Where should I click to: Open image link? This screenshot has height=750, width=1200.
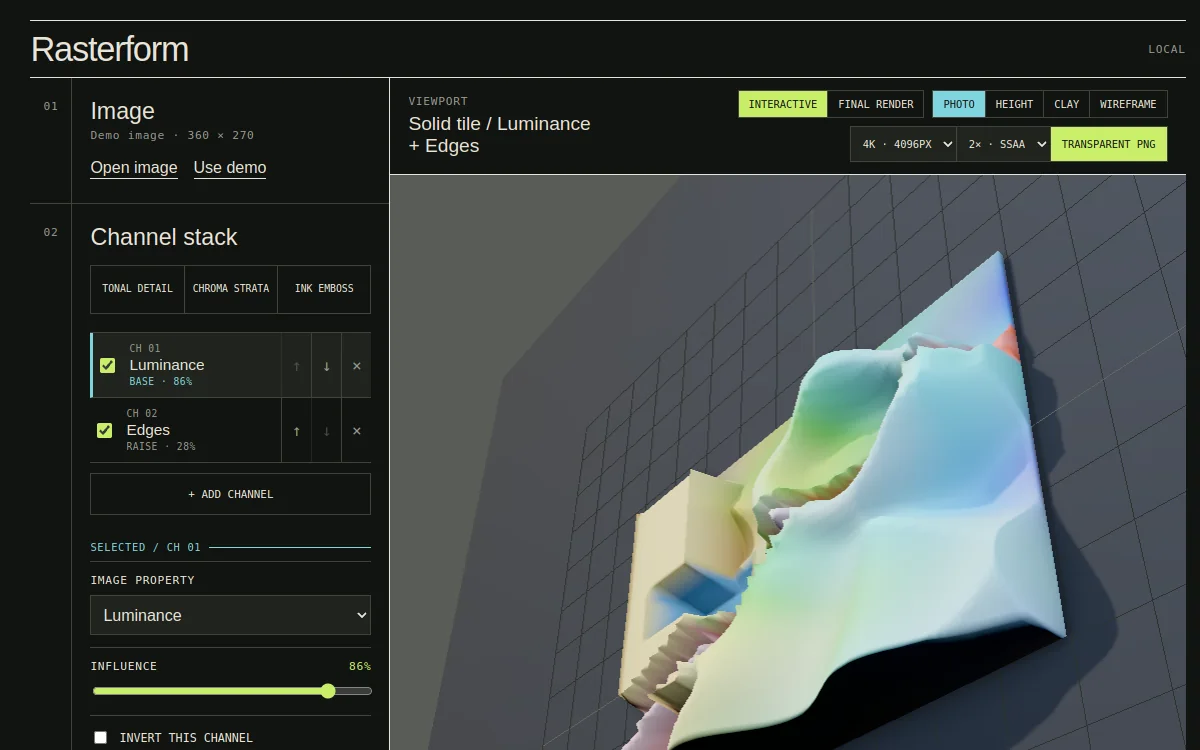coord(134,168)
